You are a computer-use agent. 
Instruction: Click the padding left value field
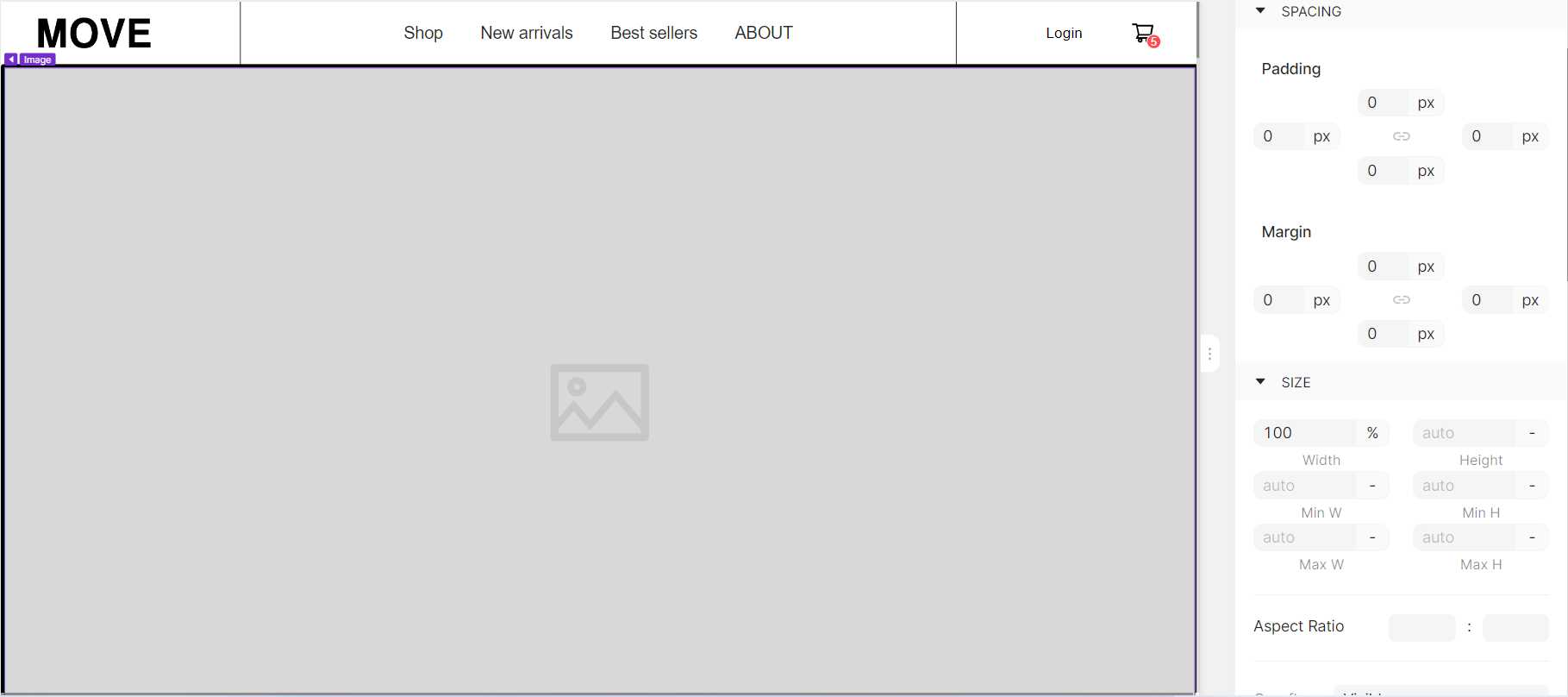pos(1279,136)
